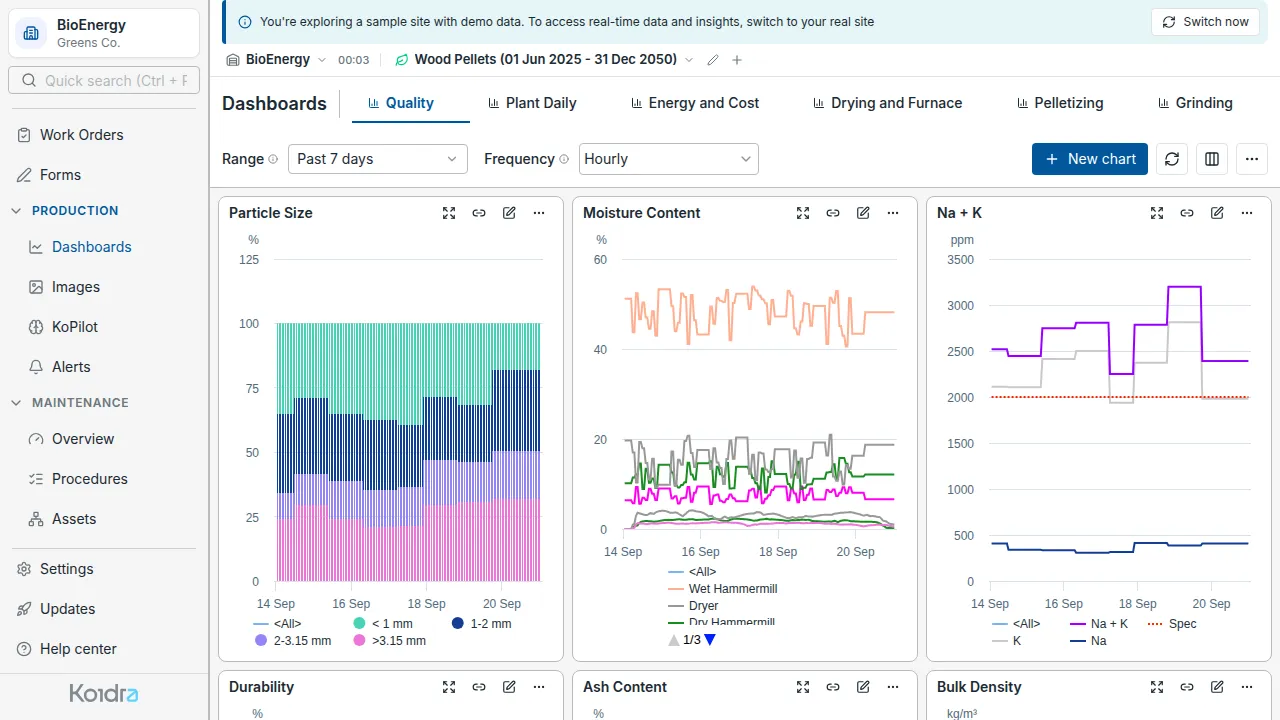Edit the Wood Pellets product name

(713, 60)
